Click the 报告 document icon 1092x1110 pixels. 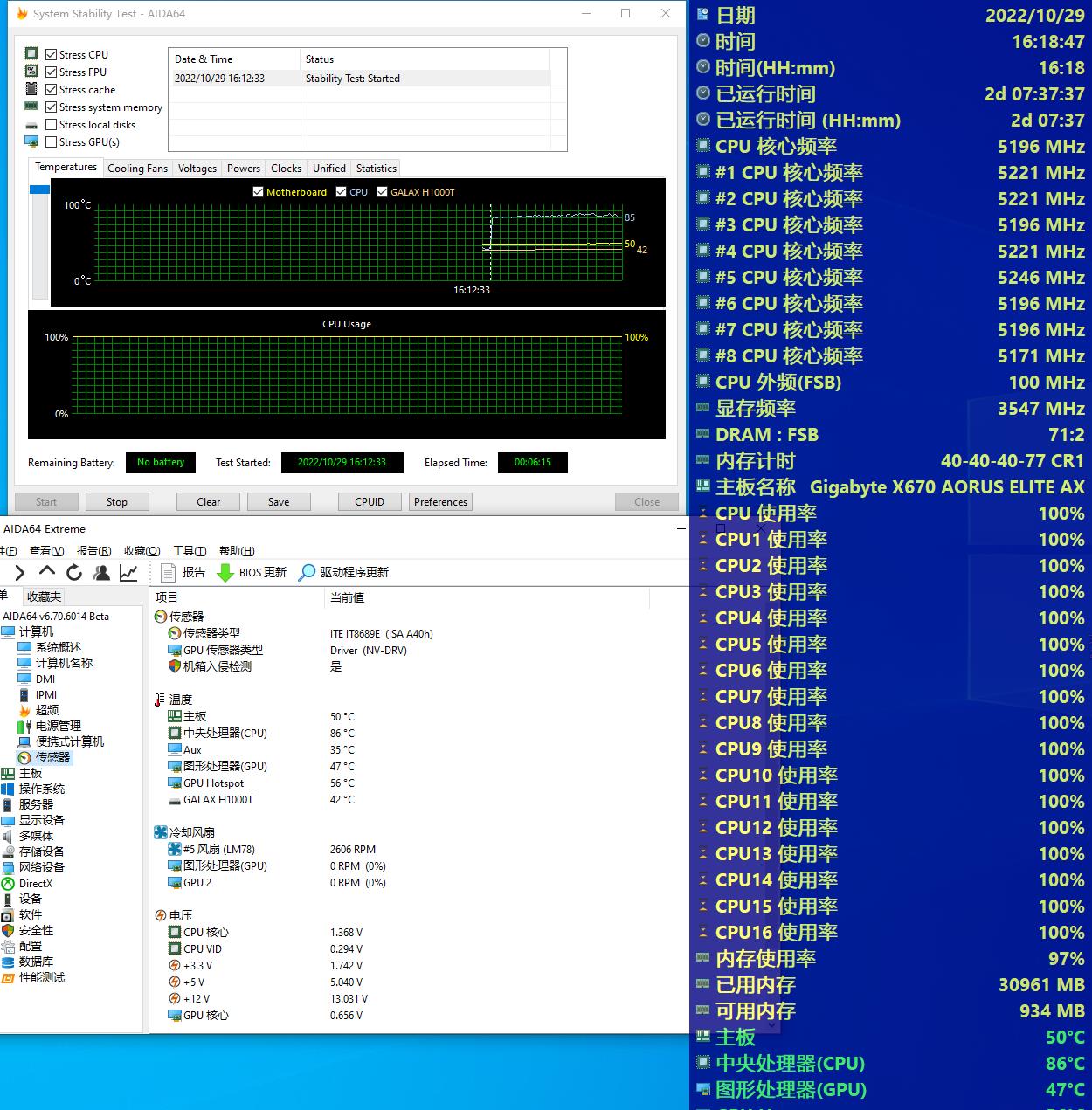169,572
